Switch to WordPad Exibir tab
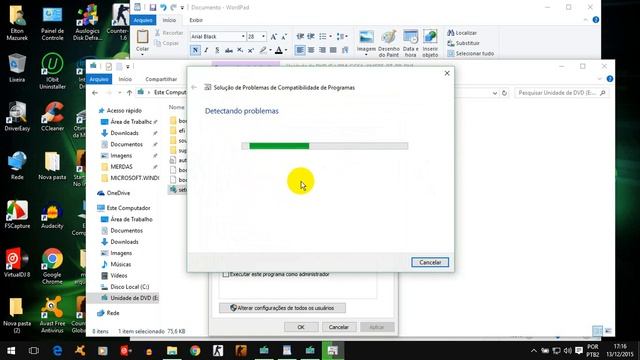The image size is (640, 360). [x=196, y=20]
